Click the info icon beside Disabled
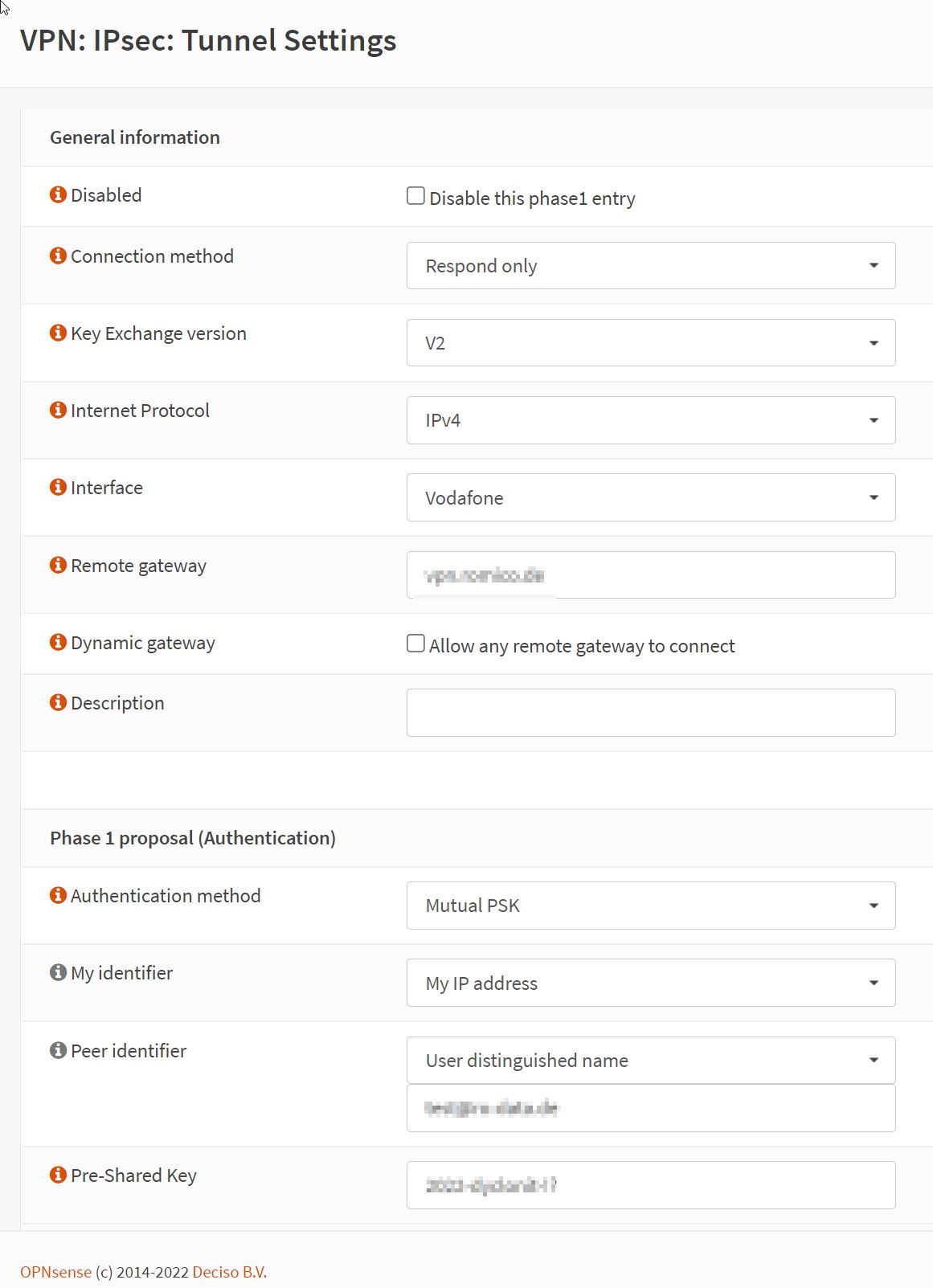The image size is (933, 1288). tap(58, 194)
